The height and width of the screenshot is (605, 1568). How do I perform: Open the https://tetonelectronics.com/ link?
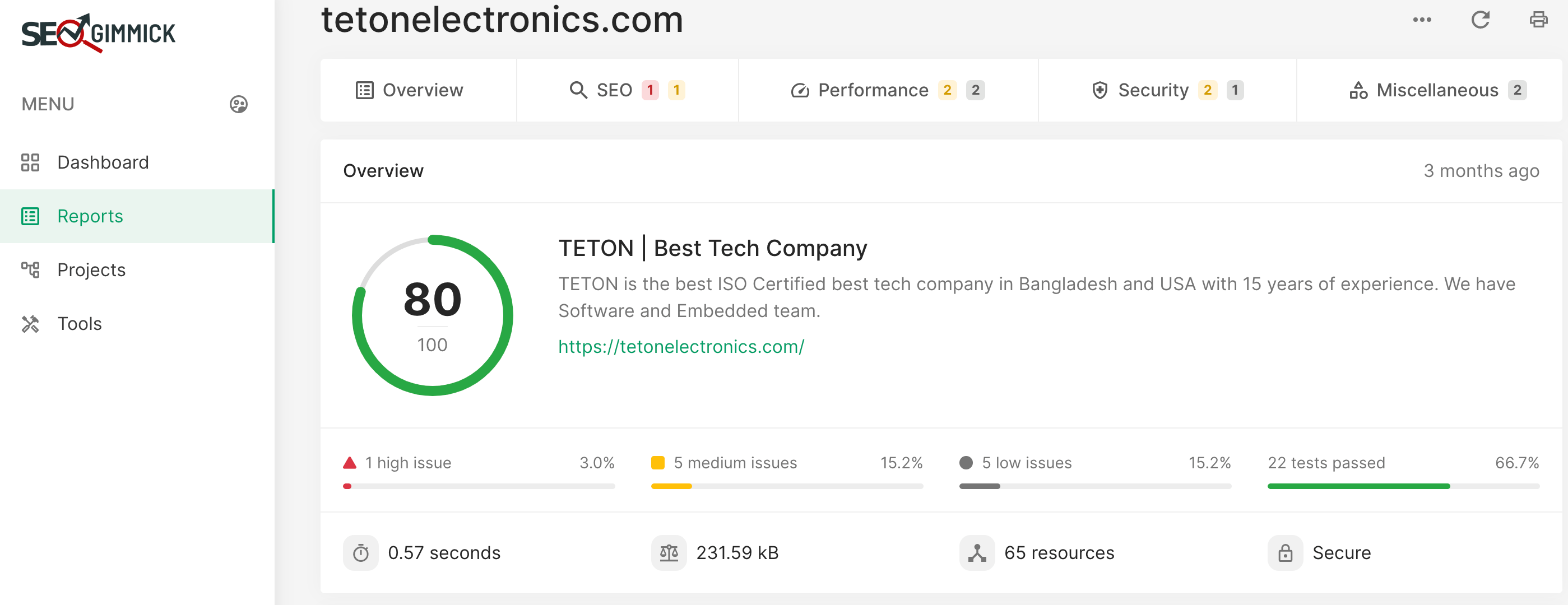pos(681,346)
